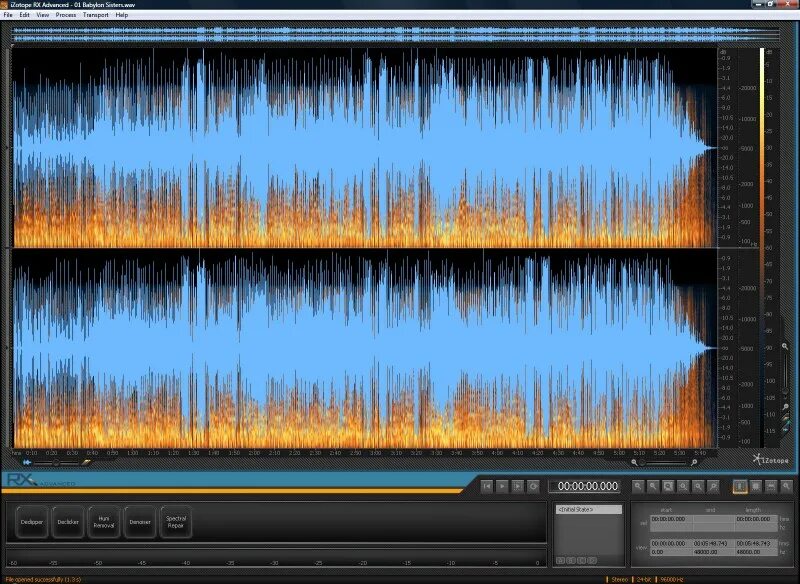Click the overview waveform strip at the top
The image size is (800, 584).
coord(395,34)
